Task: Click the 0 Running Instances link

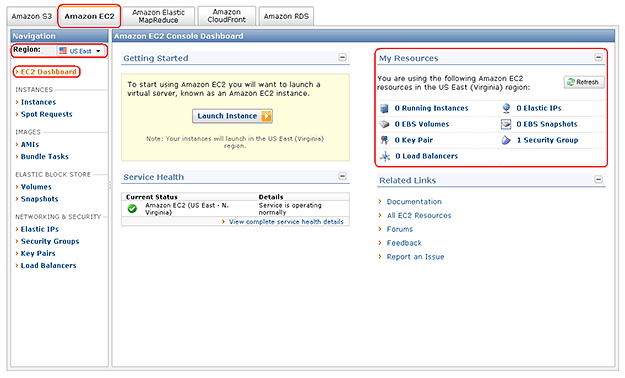Action: tap(431, 108)
